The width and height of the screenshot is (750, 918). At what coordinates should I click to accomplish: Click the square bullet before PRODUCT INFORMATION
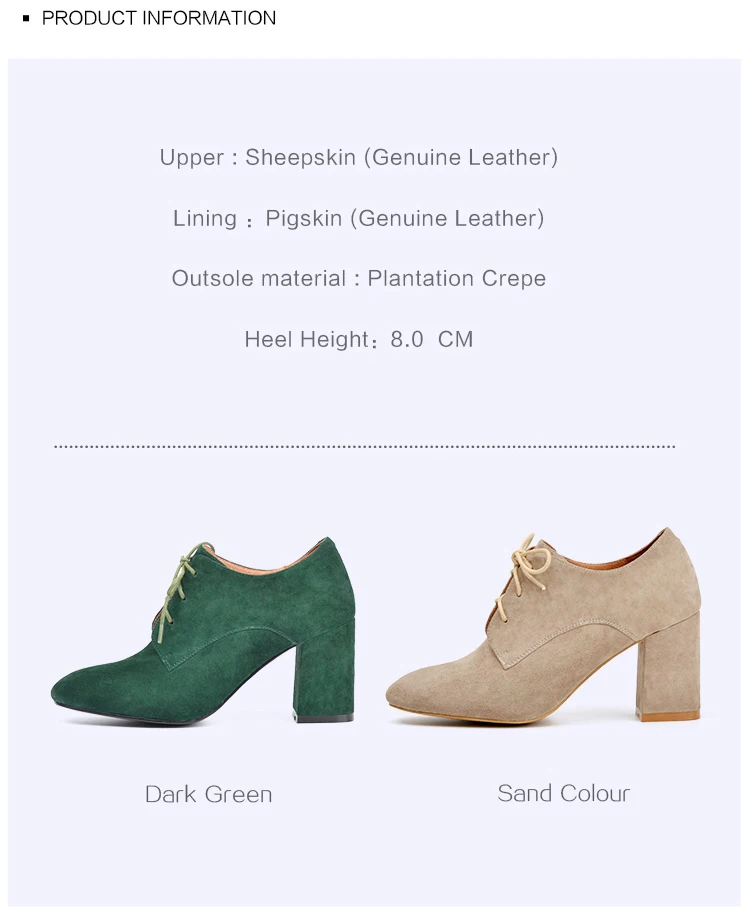26,19
